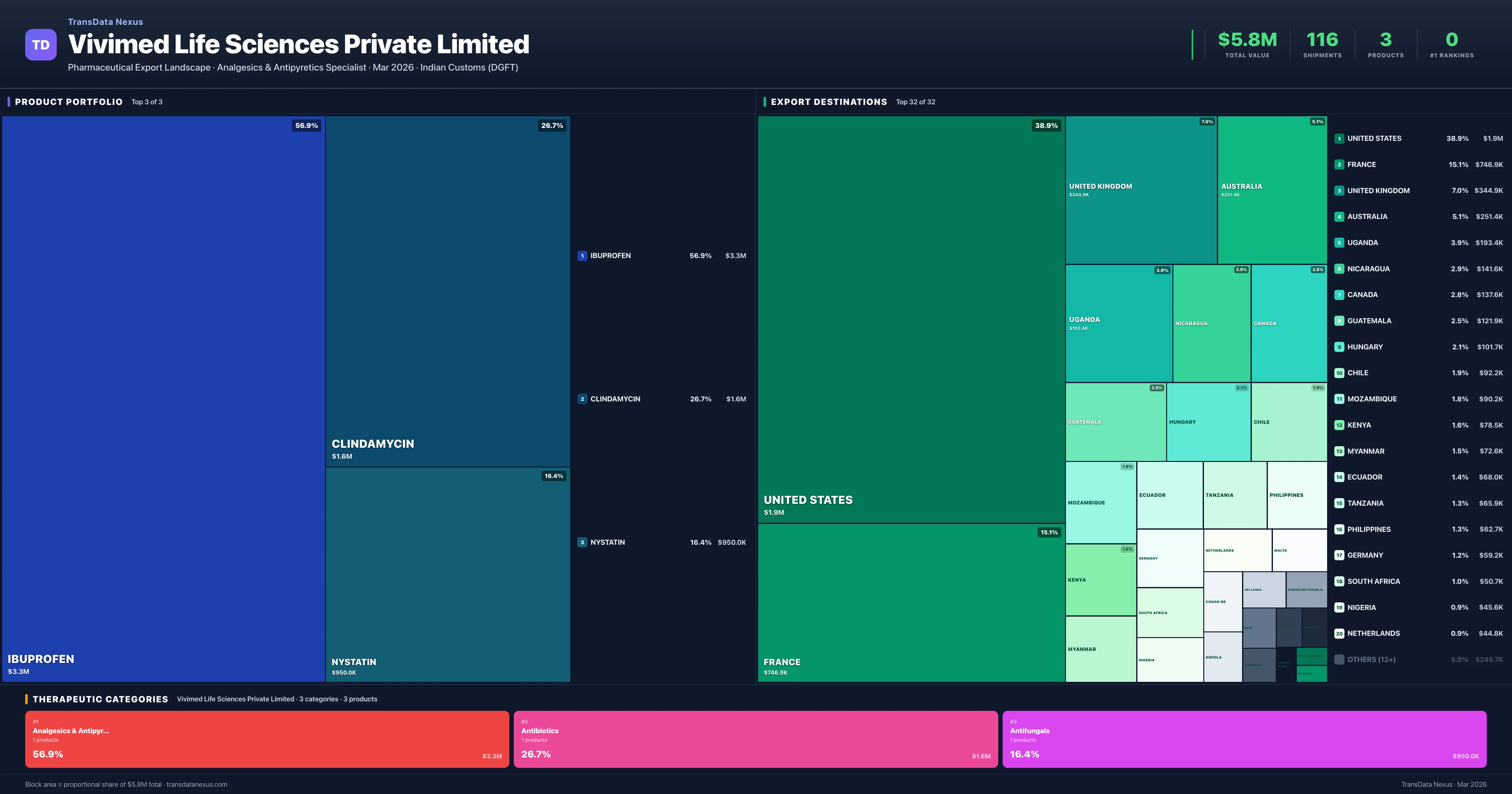Click rank badge 20 beside NETHERLANDS legend
Screen dimensions: 1512x794
point(1339,634)
